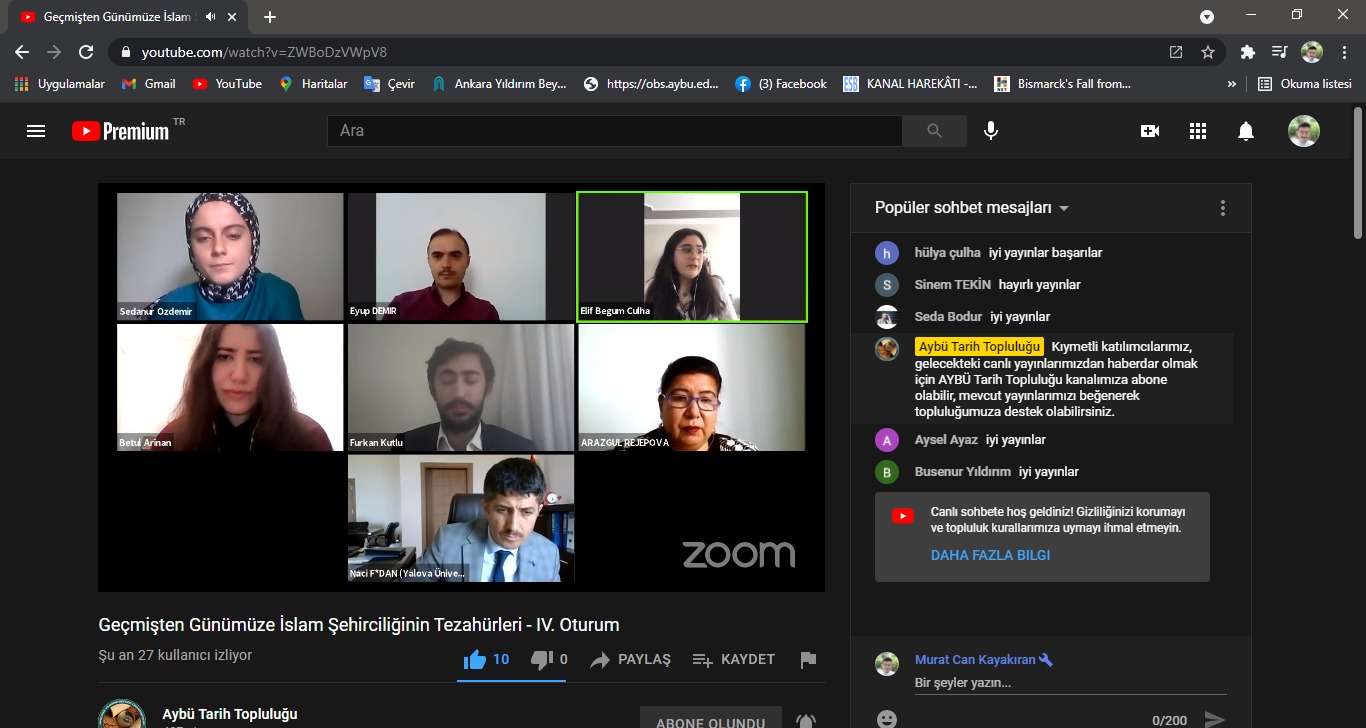Toggle the dislike button

tap(549, 660)
